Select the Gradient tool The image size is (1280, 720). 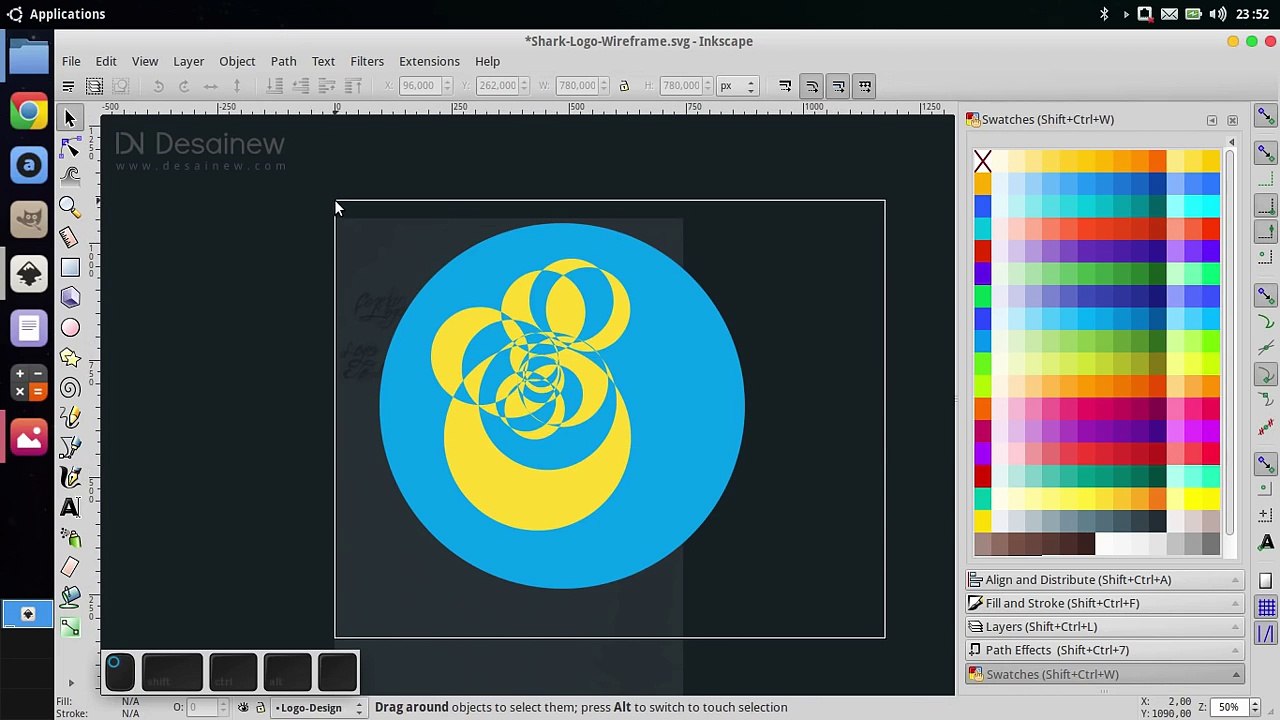pos(70,627)
